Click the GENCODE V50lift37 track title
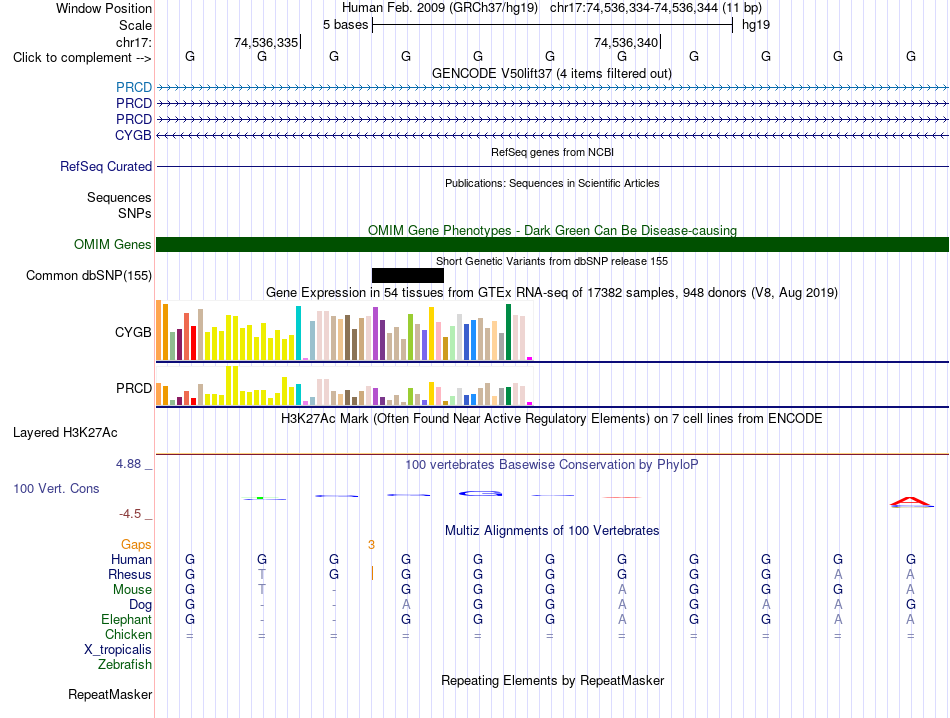 552,74
